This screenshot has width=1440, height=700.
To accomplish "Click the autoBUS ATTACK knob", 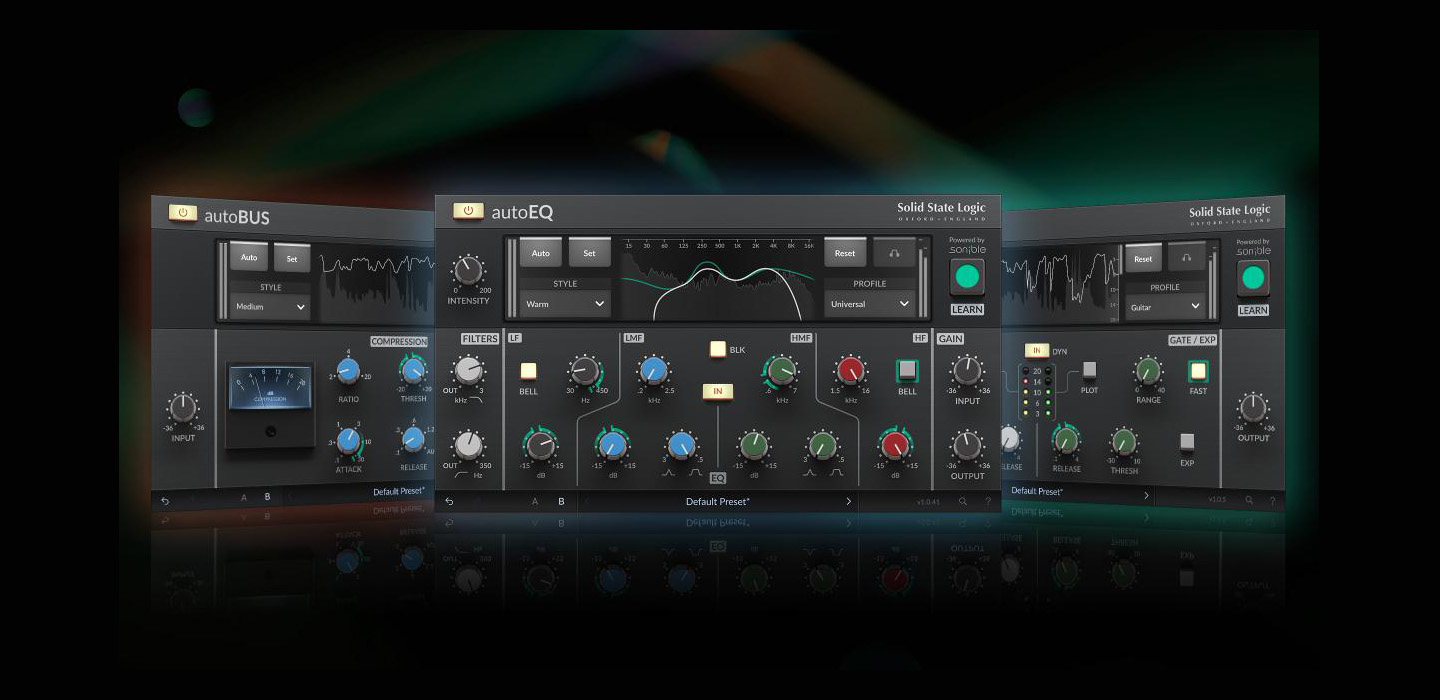I will coord(348,439).
